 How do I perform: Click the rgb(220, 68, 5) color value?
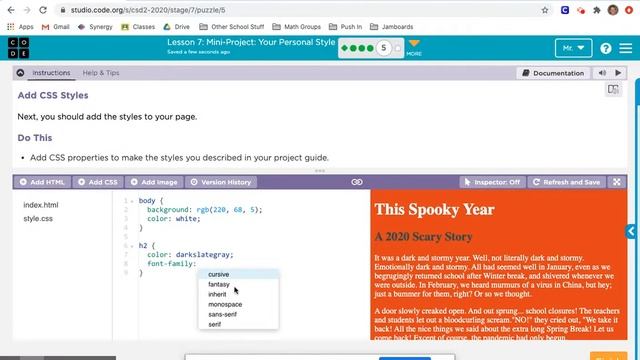227,210
